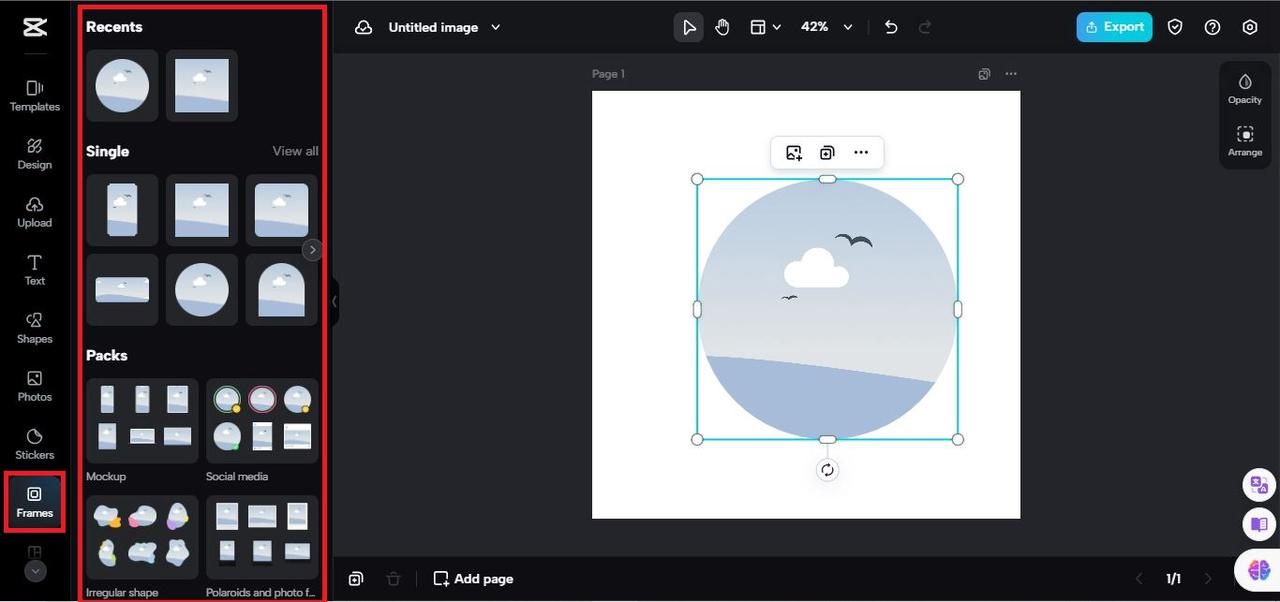The height and width of the screenshot is (602, 1280).
Task: Open the help question mark icon
Action: (x=1212, y=27)
